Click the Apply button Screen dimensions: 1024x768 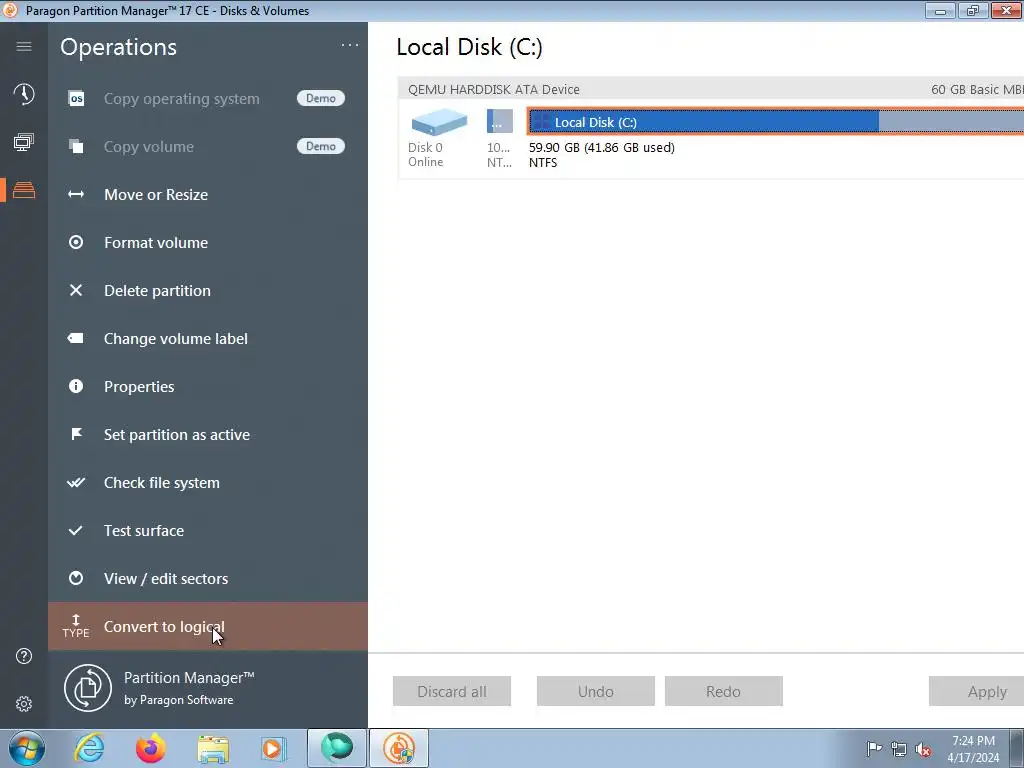(x=976, y=691)
